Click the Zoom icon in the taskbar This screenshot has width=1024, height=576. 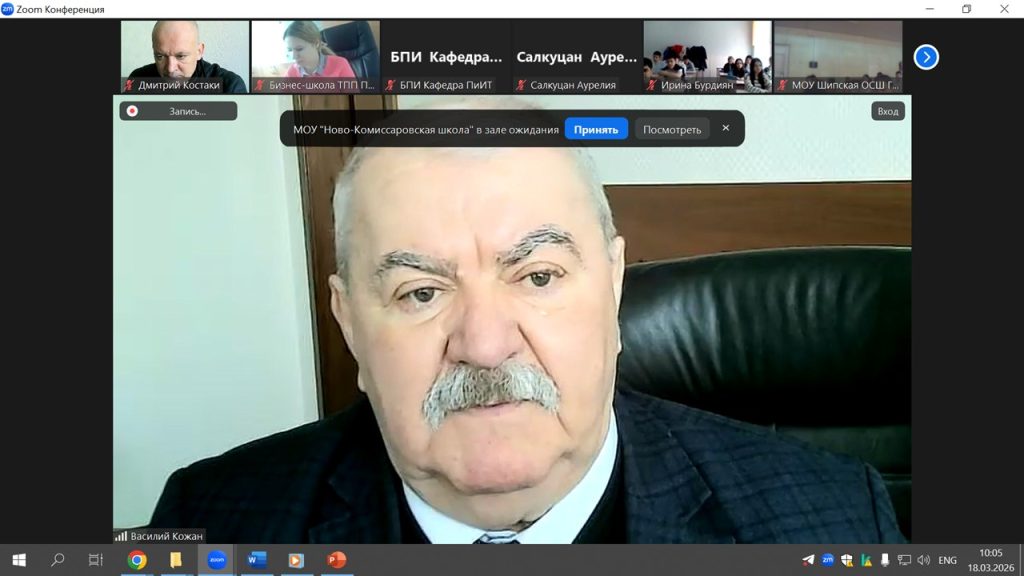tap(216, 560)
